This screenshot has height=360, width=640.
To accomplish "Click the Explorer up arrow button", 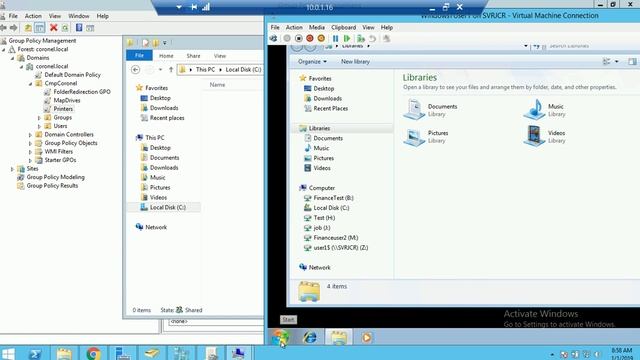I will pyautogui.click(x=171, y=70).
